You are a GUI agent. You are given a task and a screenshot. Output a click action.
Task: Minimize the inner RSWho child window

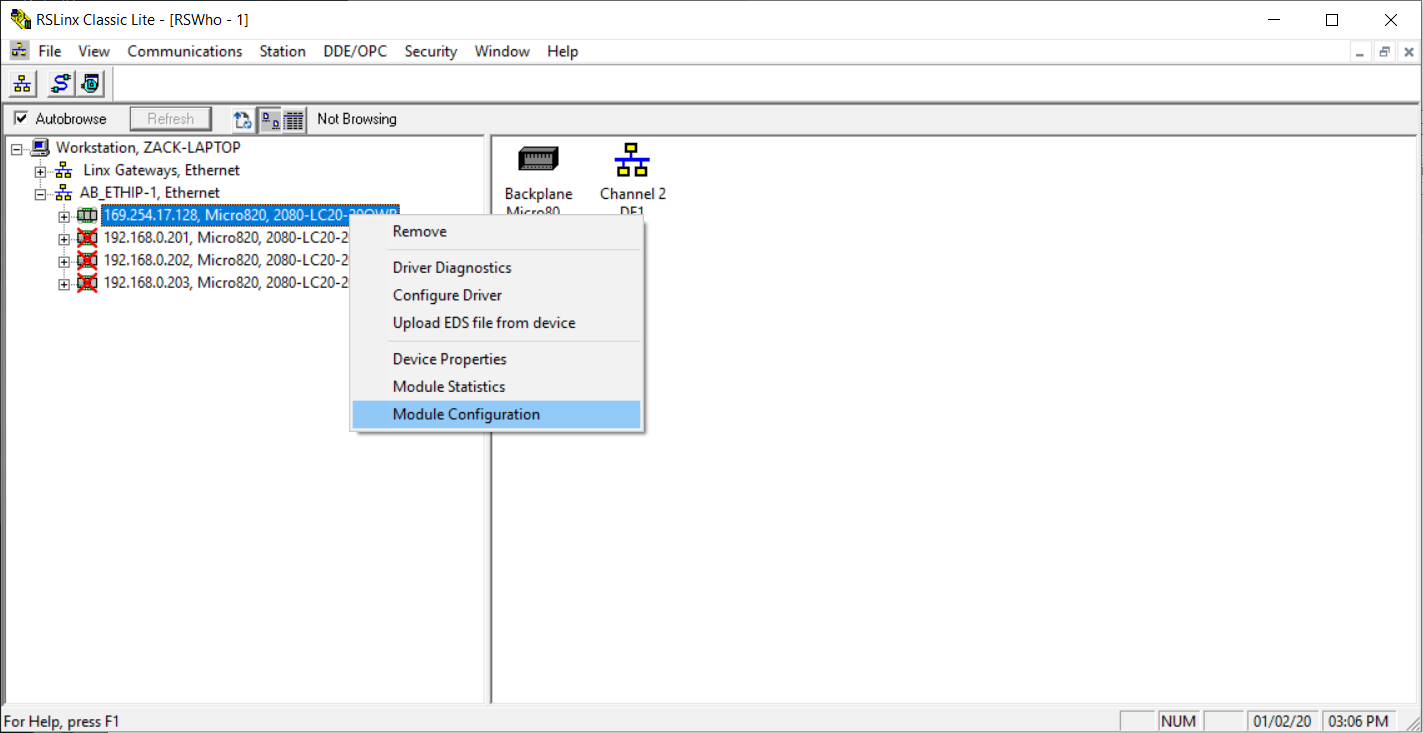(1359, 52)
